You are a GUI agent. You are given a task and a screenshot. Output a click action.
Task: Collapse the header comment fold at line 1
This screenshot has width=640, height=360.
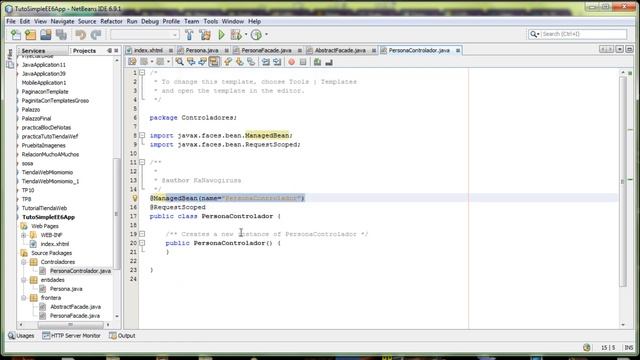coord(142,73)
